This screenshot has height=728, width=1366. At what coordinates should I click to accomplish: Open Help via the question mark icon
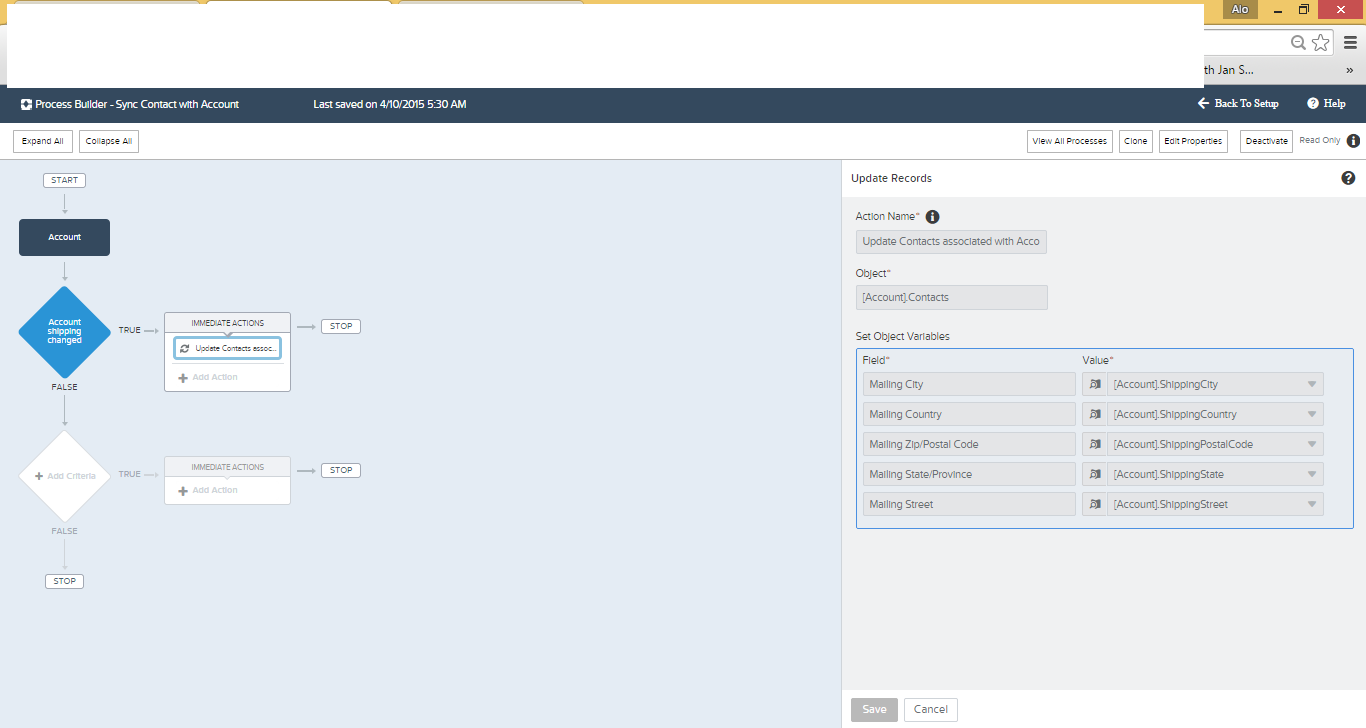click(x=1313, y=104)
